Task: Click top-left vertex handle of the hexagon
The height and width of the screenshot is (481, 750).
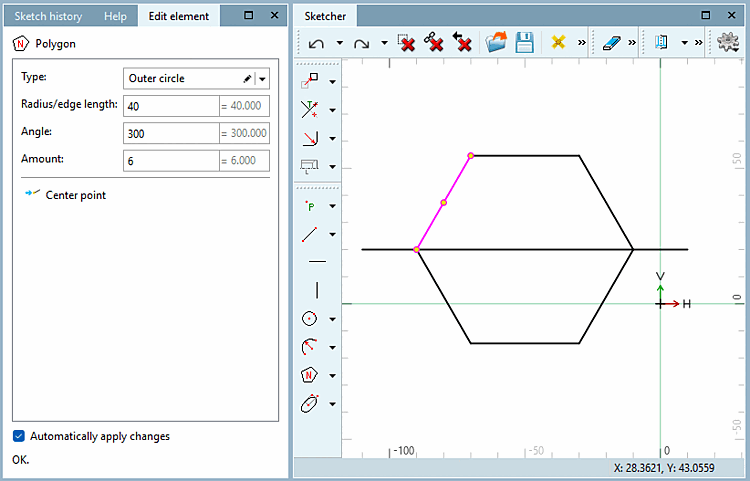Action: tap(471, 155)
